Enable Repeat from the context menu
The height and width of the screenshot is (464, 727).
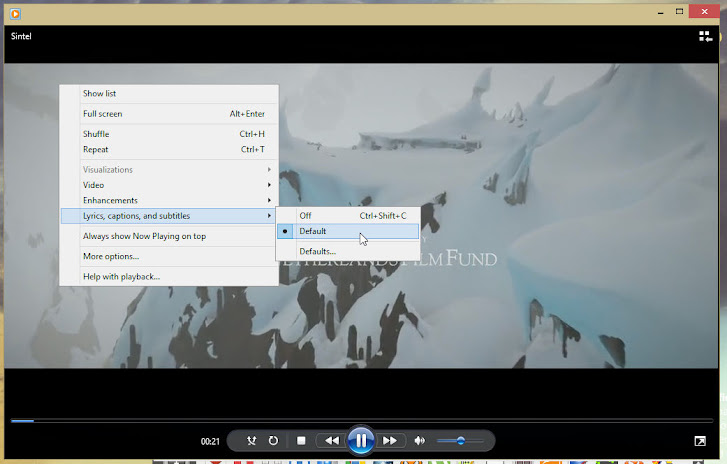[x=170, y=149]
